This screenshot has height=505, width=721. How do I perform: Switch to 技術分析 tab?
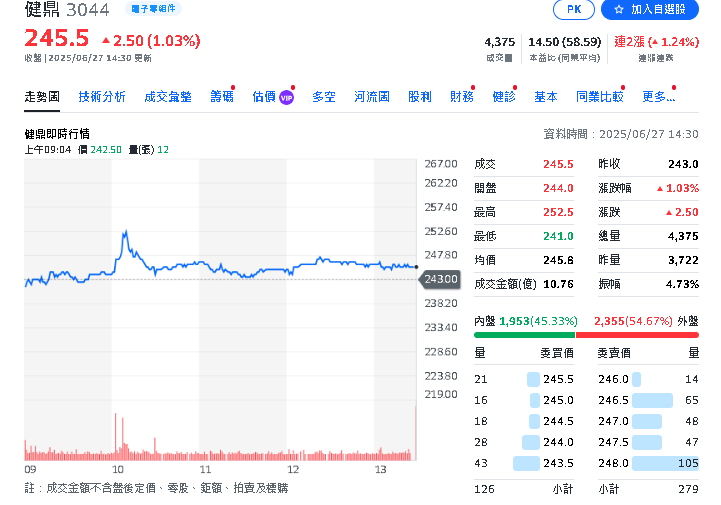102,97
